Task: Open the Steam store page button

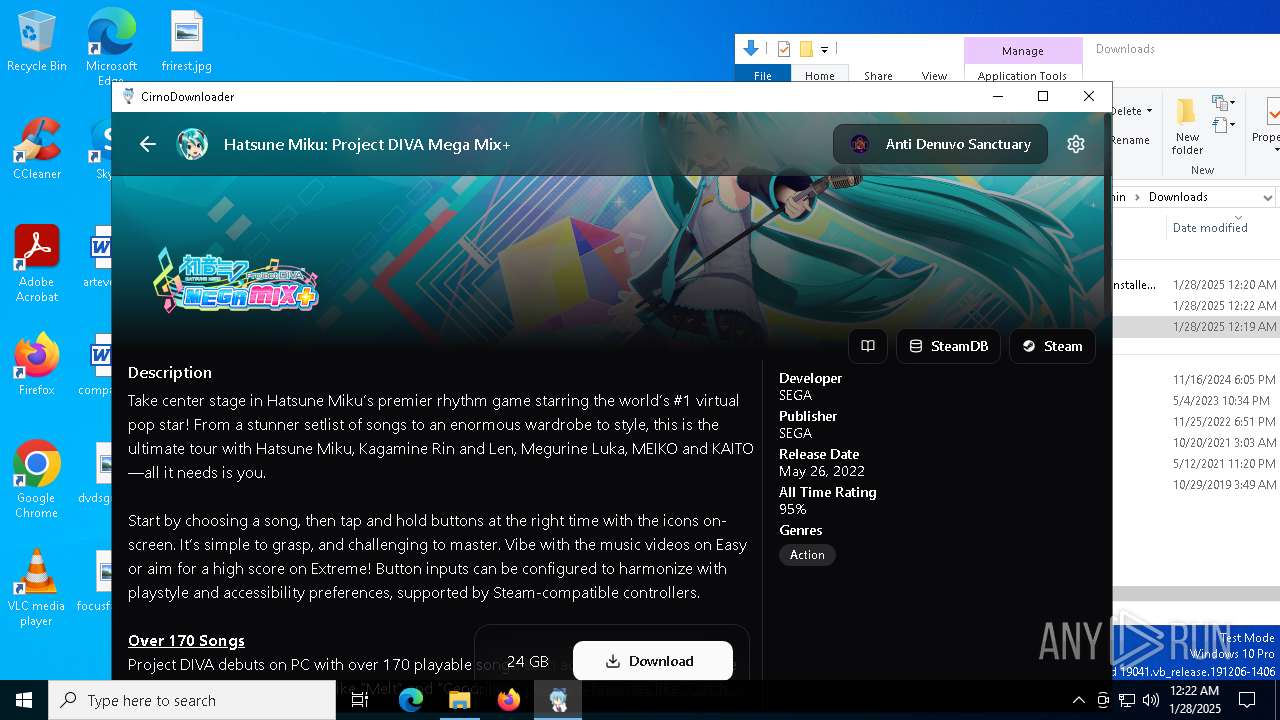Action: [1052, 346]
